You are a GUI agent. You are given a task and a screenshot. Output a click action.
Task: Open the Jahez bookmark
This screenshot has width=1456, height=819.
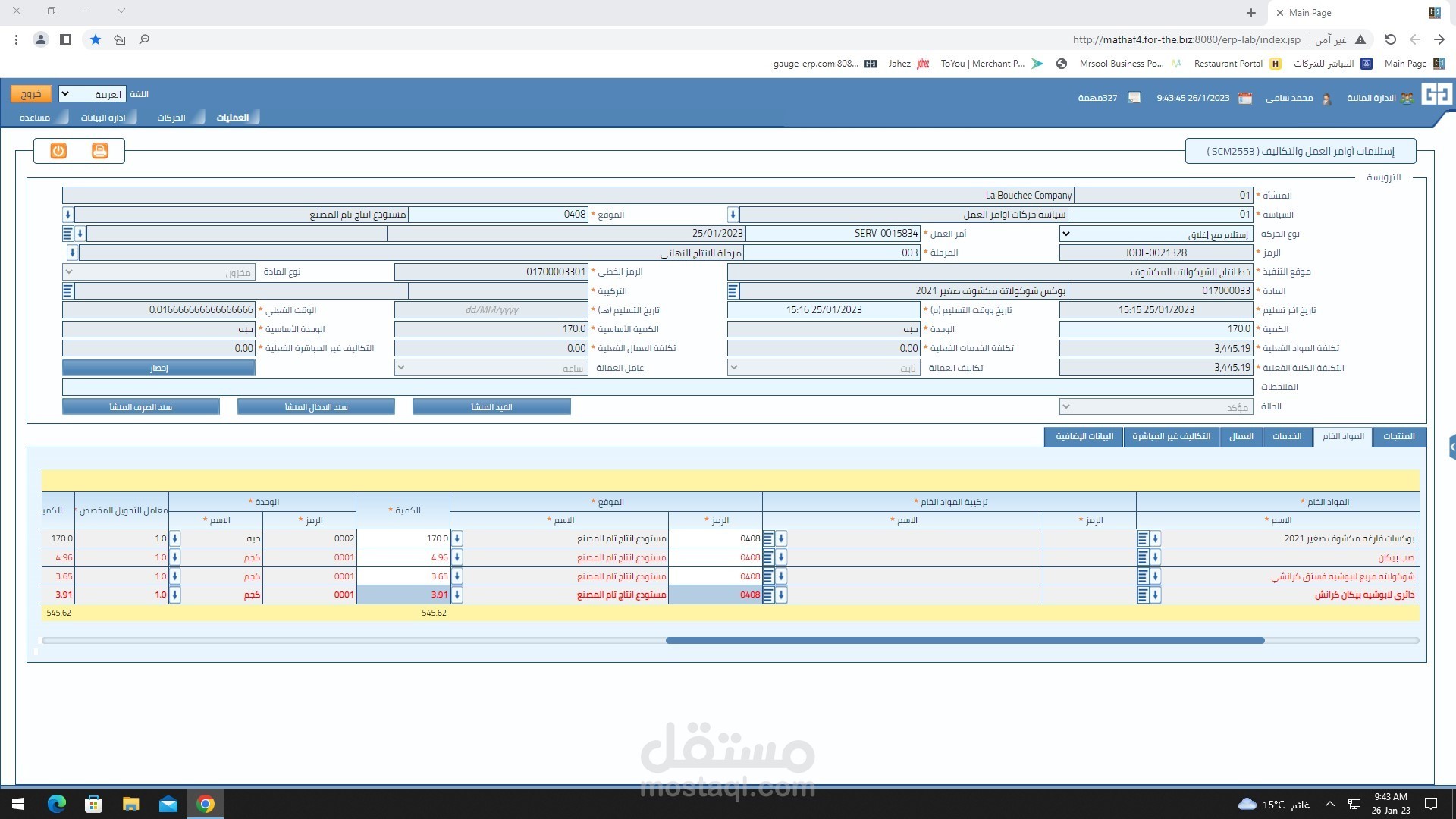(908, 64)
